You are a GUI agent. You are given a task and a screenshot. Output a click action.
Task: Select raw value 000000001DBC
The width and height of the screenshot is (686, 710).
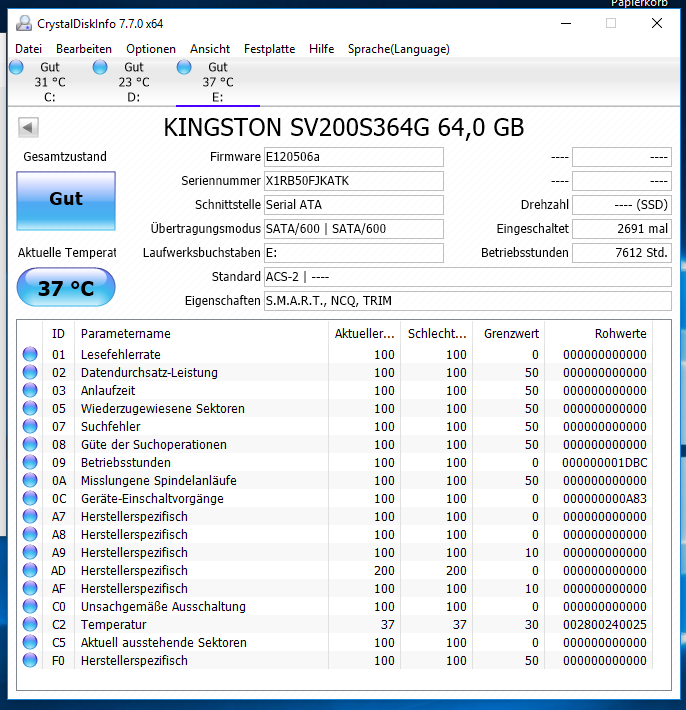point(604,463)
